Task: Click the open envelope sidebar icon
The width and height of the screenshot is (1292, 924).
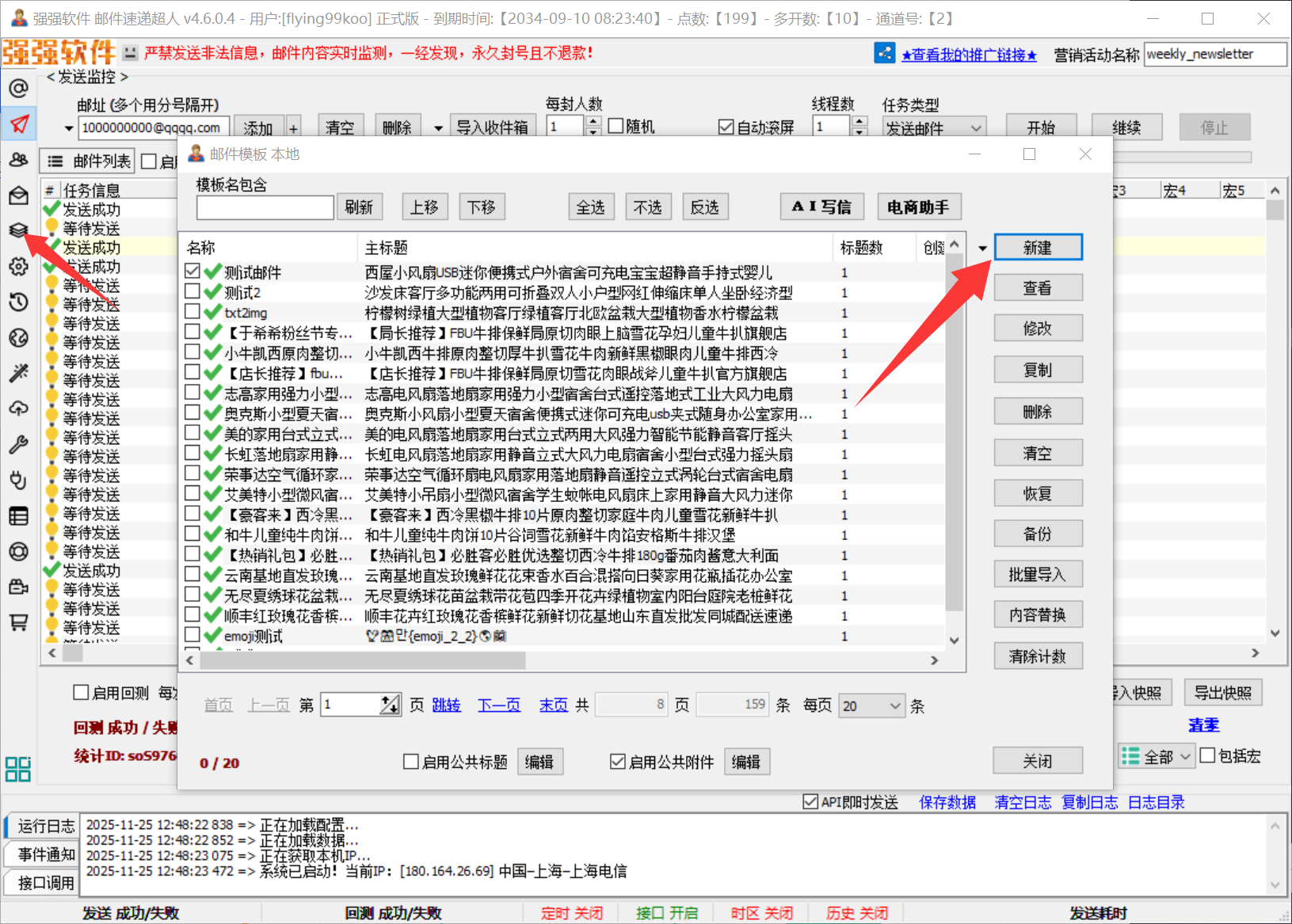Action: pos(18,195)
